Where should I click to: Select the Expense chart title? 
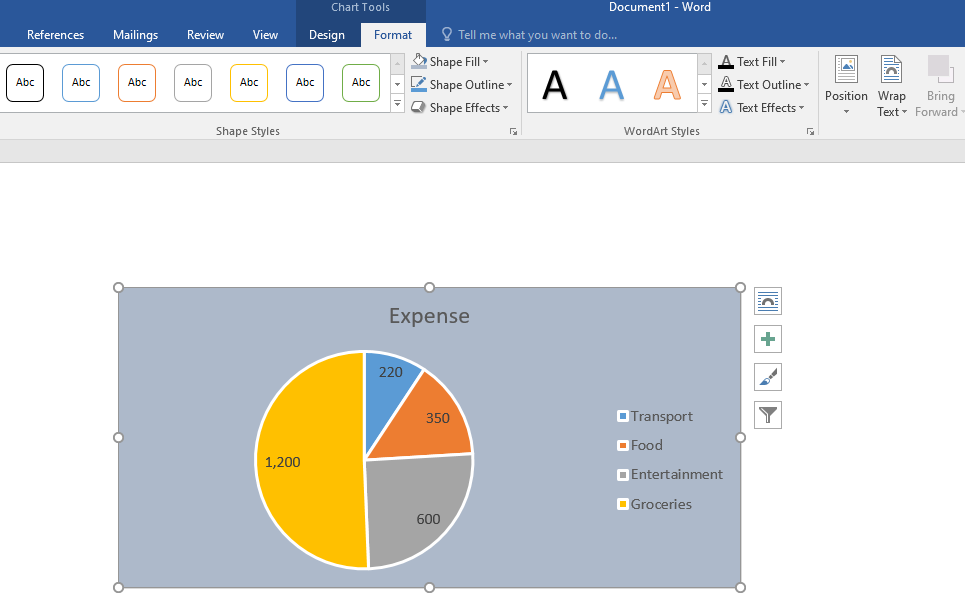430,316
